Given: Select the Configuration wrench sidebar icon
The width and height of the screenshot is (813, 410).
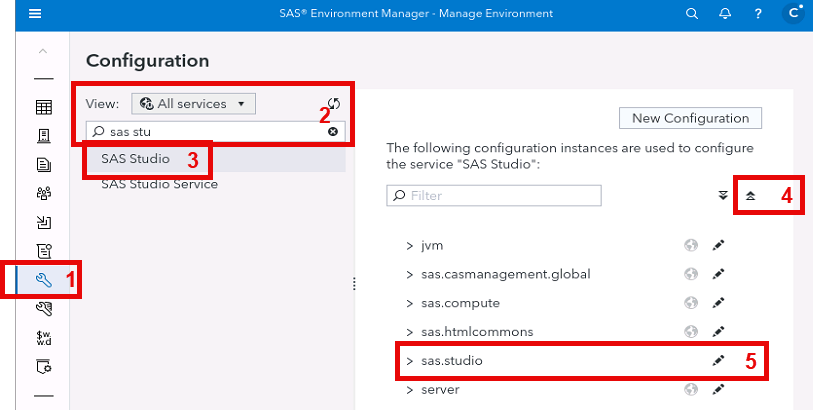Looking at the screenshot, I should (x=43, y=280).
